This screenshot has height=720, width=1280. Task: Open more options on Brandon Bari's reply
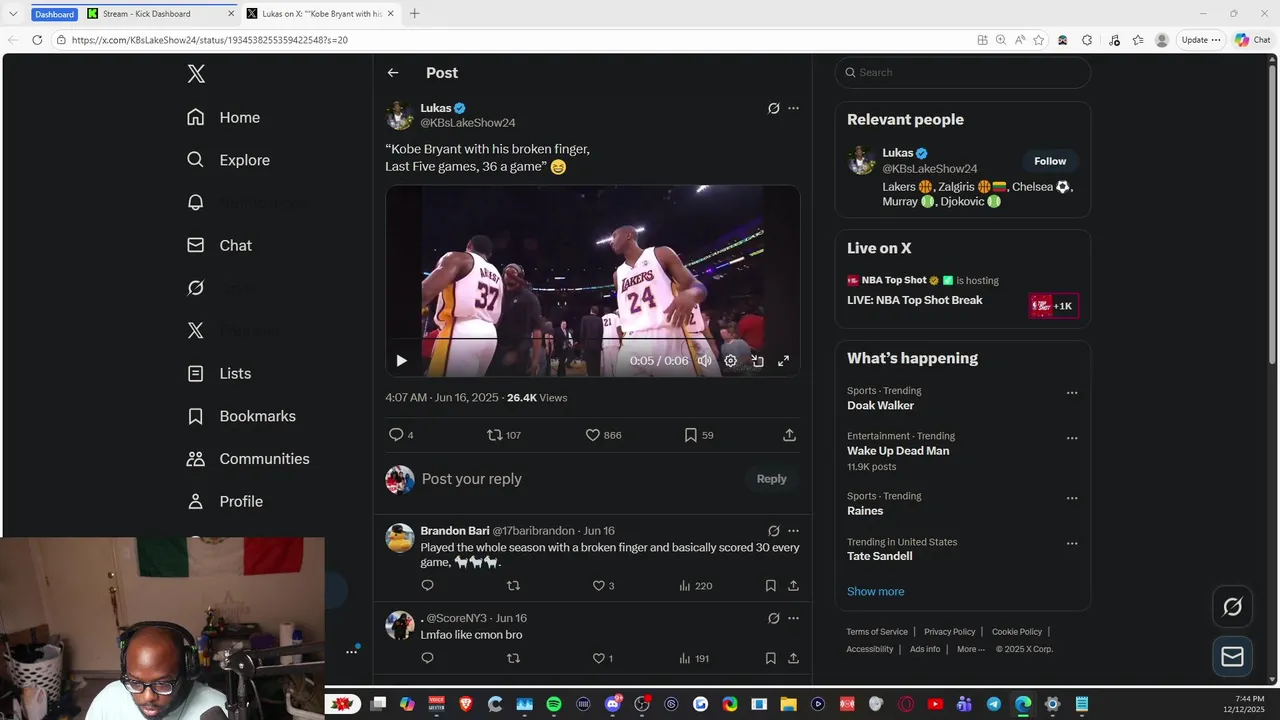(x=793, y=531)
